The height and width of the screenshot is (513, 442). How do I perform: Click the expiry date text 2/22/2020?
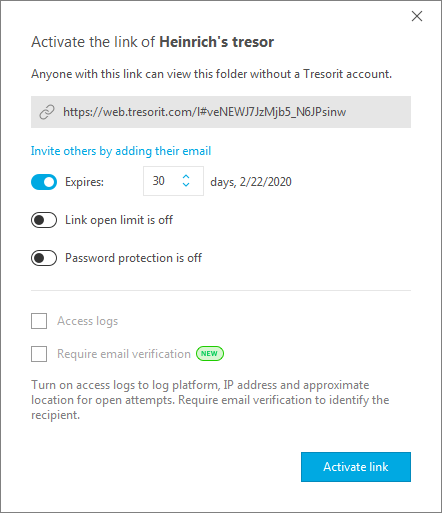pos(266,182)
